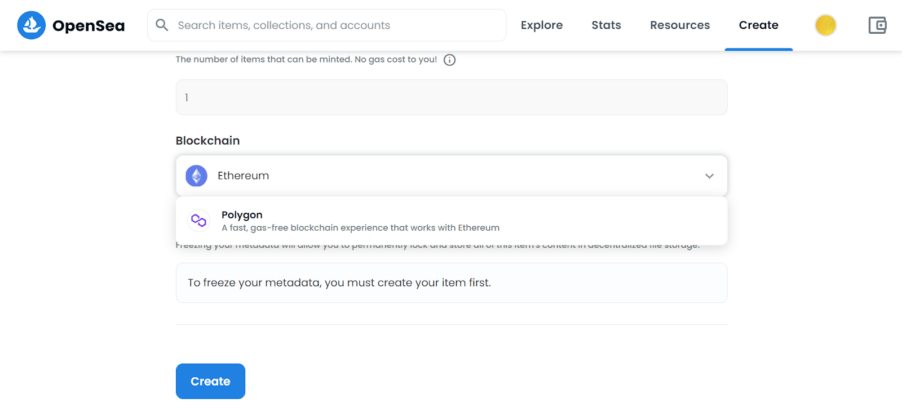Switch to the Create tab in navbar
The image size is (902, 420).
click(x=758, y=25)
